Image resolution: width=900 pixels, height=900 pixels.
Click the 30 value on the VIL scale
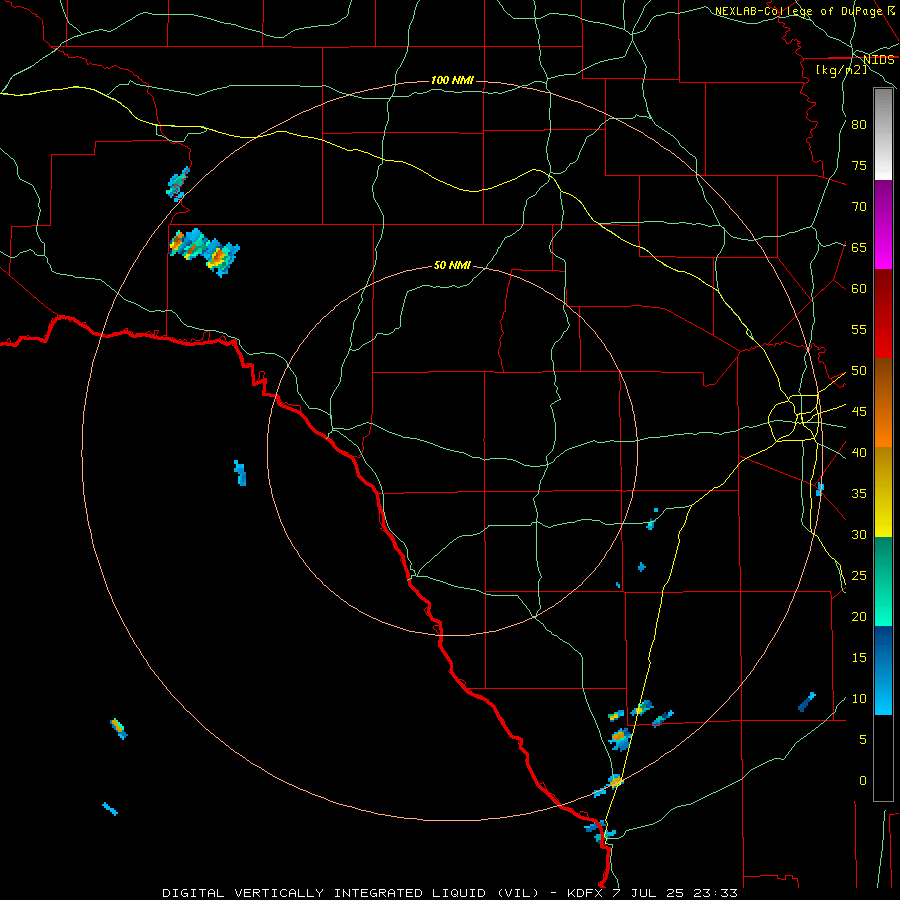coord(859,534)
